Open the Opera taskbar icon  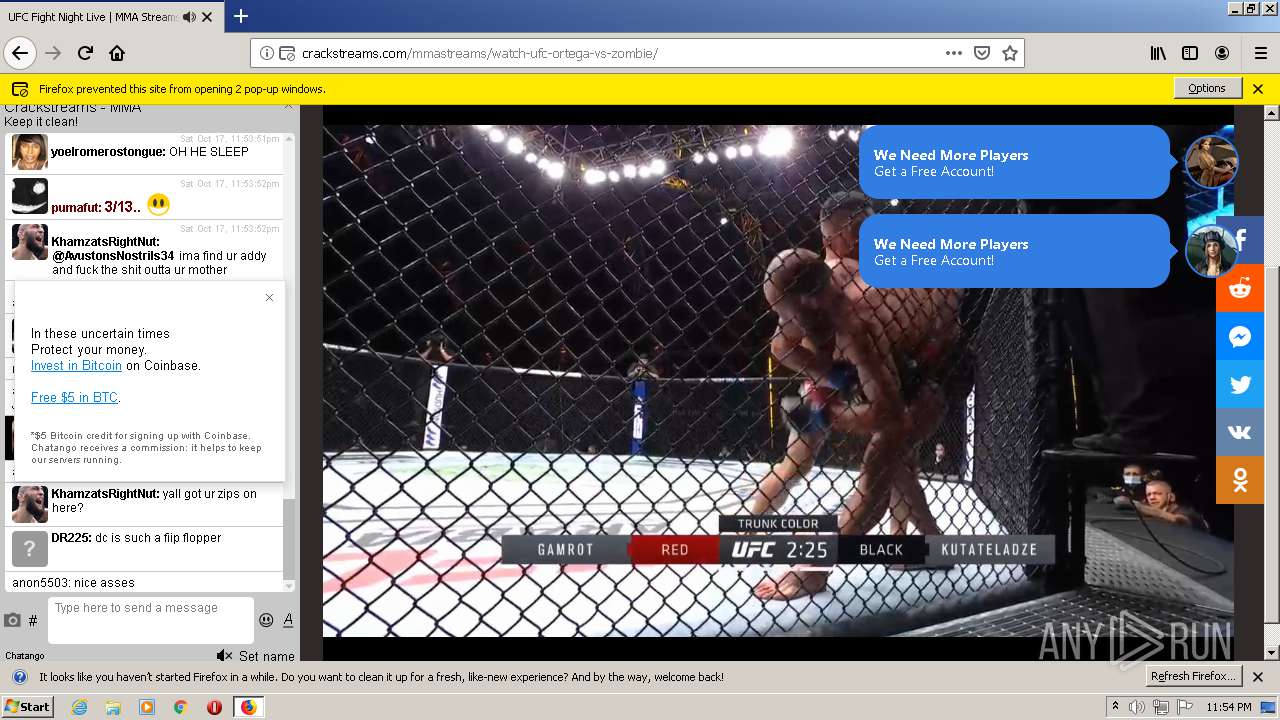point(214,707)
